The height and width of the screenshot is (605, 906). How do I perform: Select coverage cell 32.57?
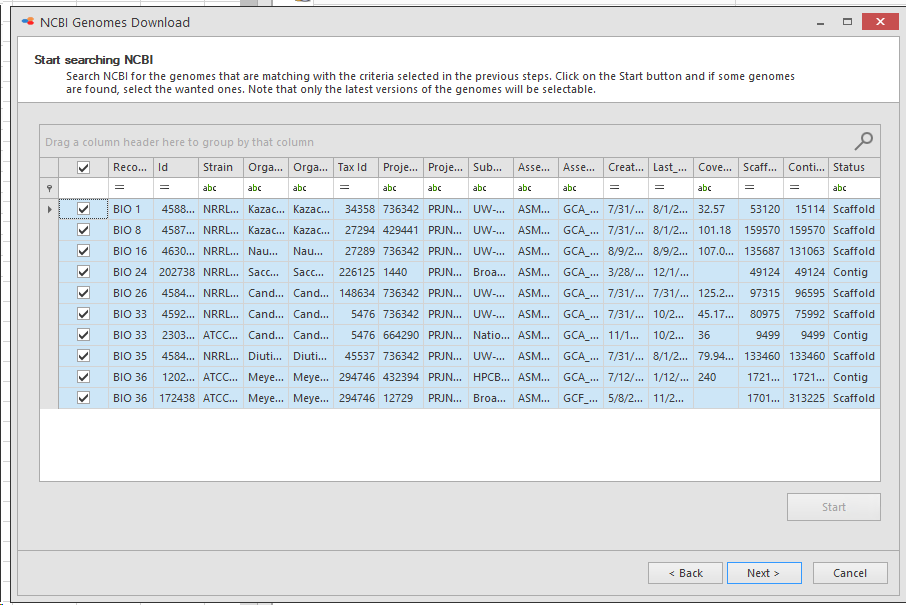(716, 209)
